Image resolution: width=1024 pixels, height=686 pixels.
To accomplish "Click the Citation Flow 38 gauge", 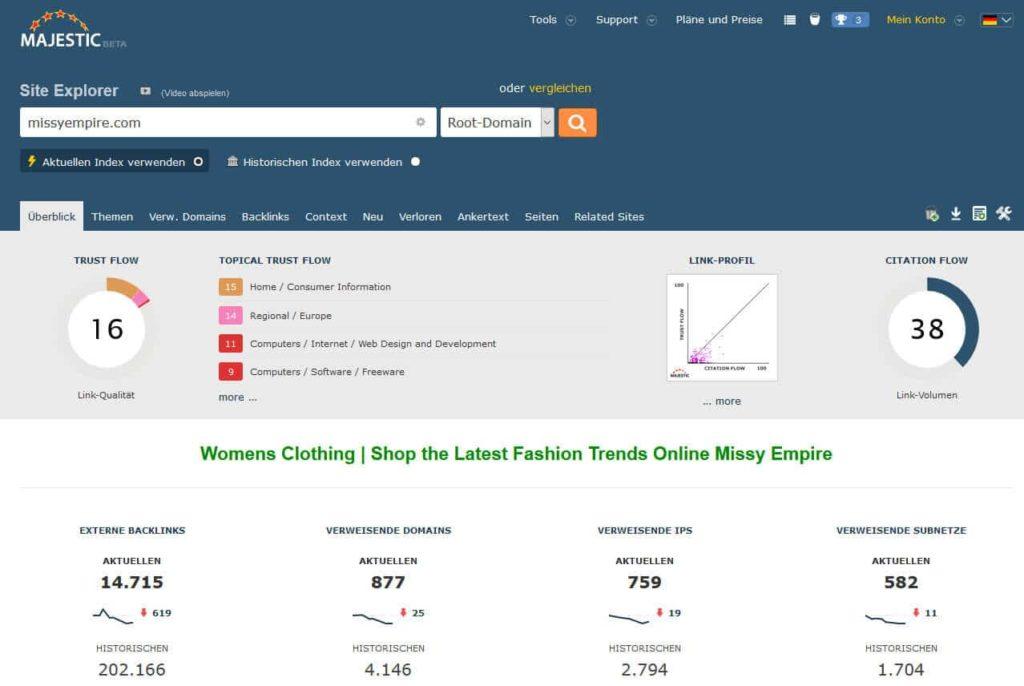I will point(927,329).
